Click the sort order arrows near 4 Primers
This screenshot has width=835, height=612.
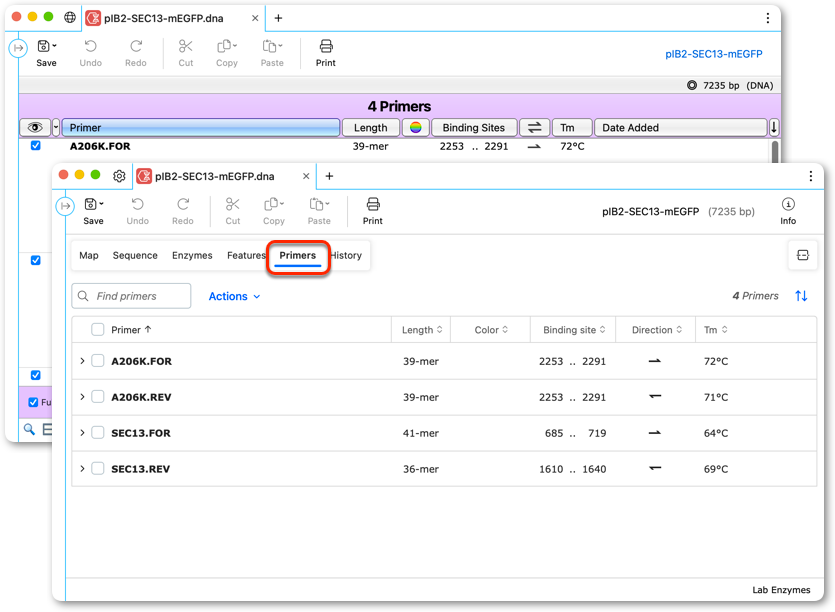pyautogui.click(x=801, y=296)
